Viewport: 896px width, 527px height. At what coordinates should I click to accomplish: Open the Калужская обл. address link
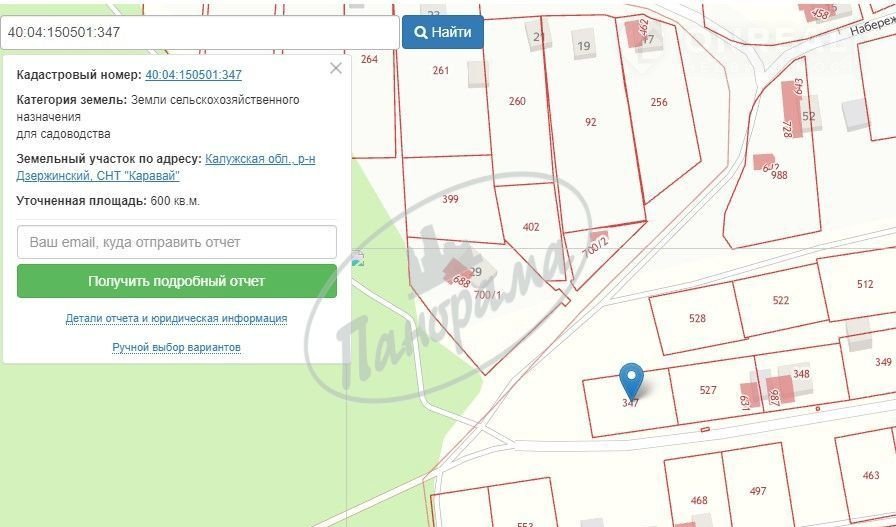point(259,159)
